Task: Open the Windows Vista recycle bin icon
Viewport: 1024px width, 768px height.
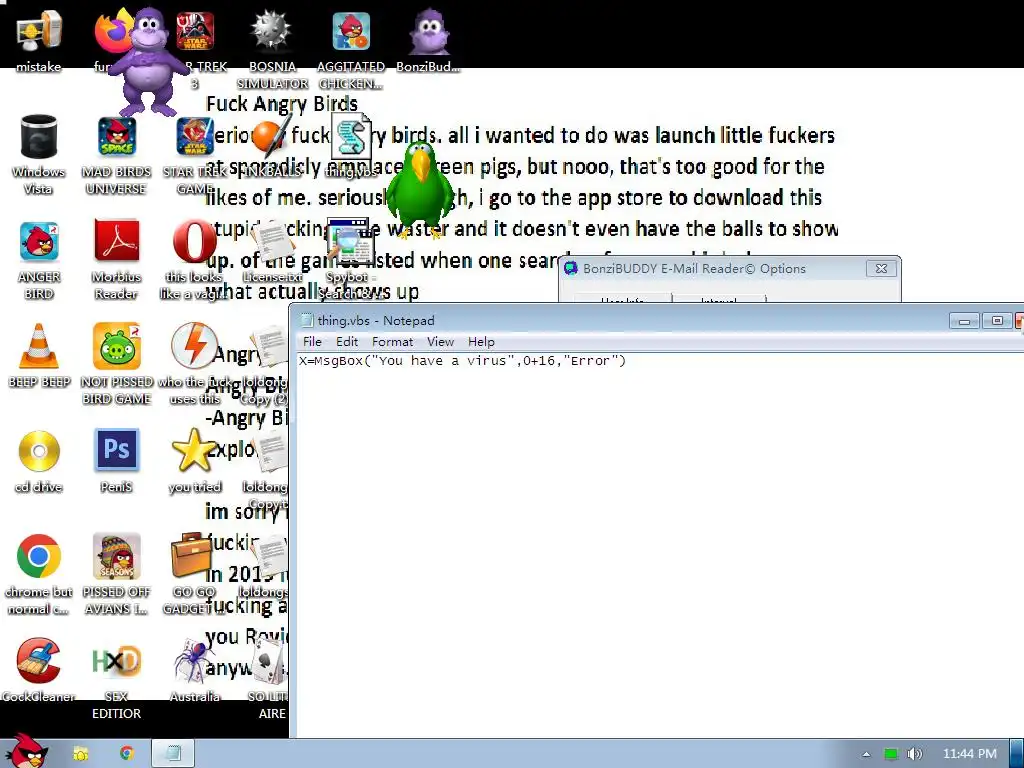Action: coord(39,136)
